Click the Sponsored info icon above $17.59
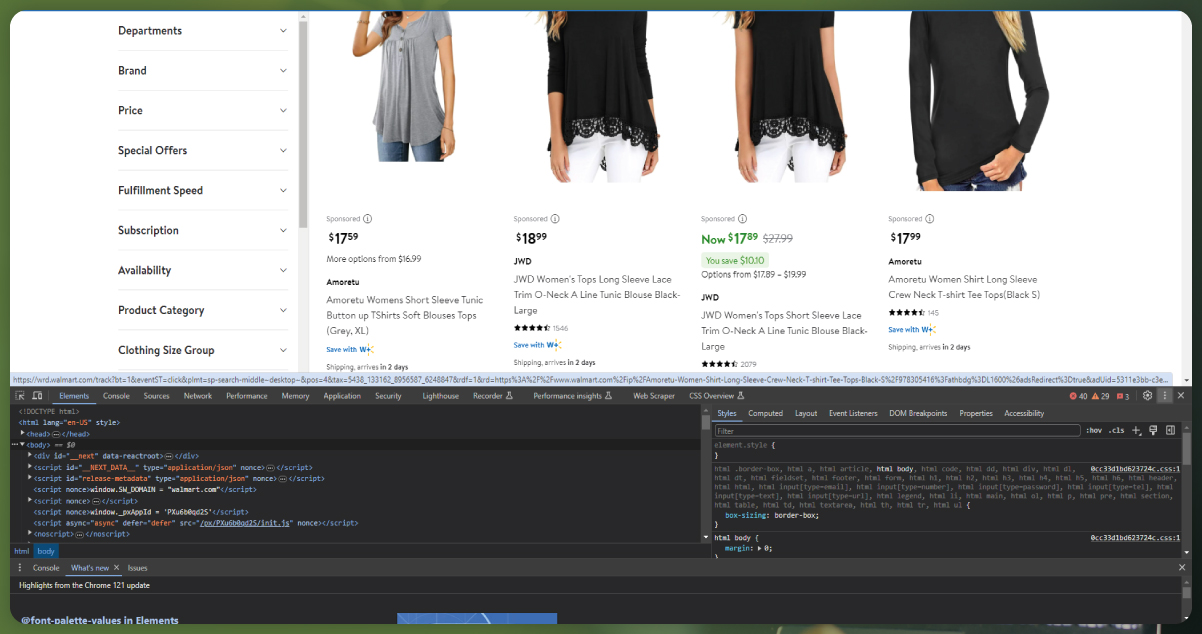 pyautogui.click(x=367, y=219)
